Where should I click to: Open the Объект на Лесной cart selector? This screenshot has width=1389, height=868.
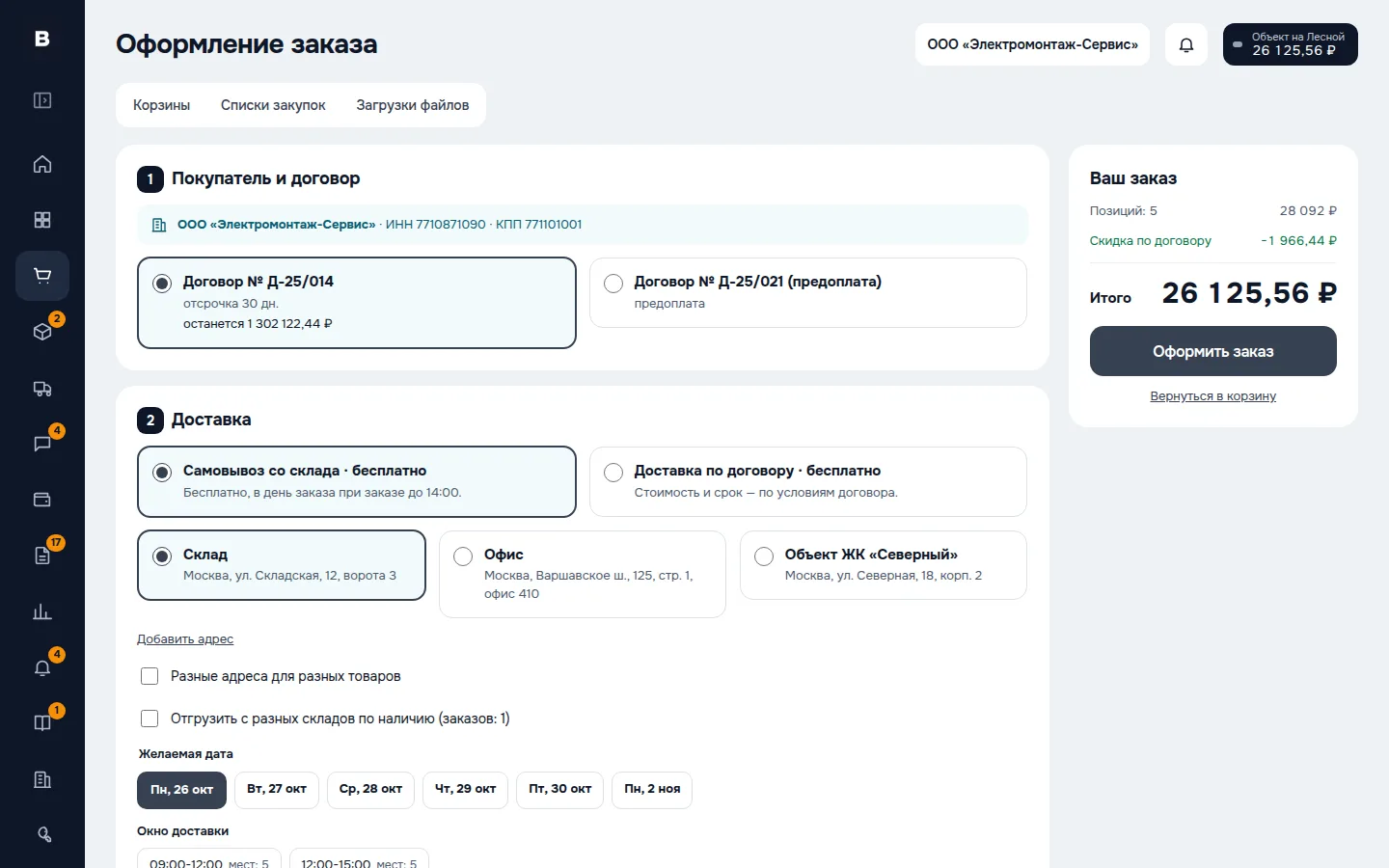(1291, 44)
